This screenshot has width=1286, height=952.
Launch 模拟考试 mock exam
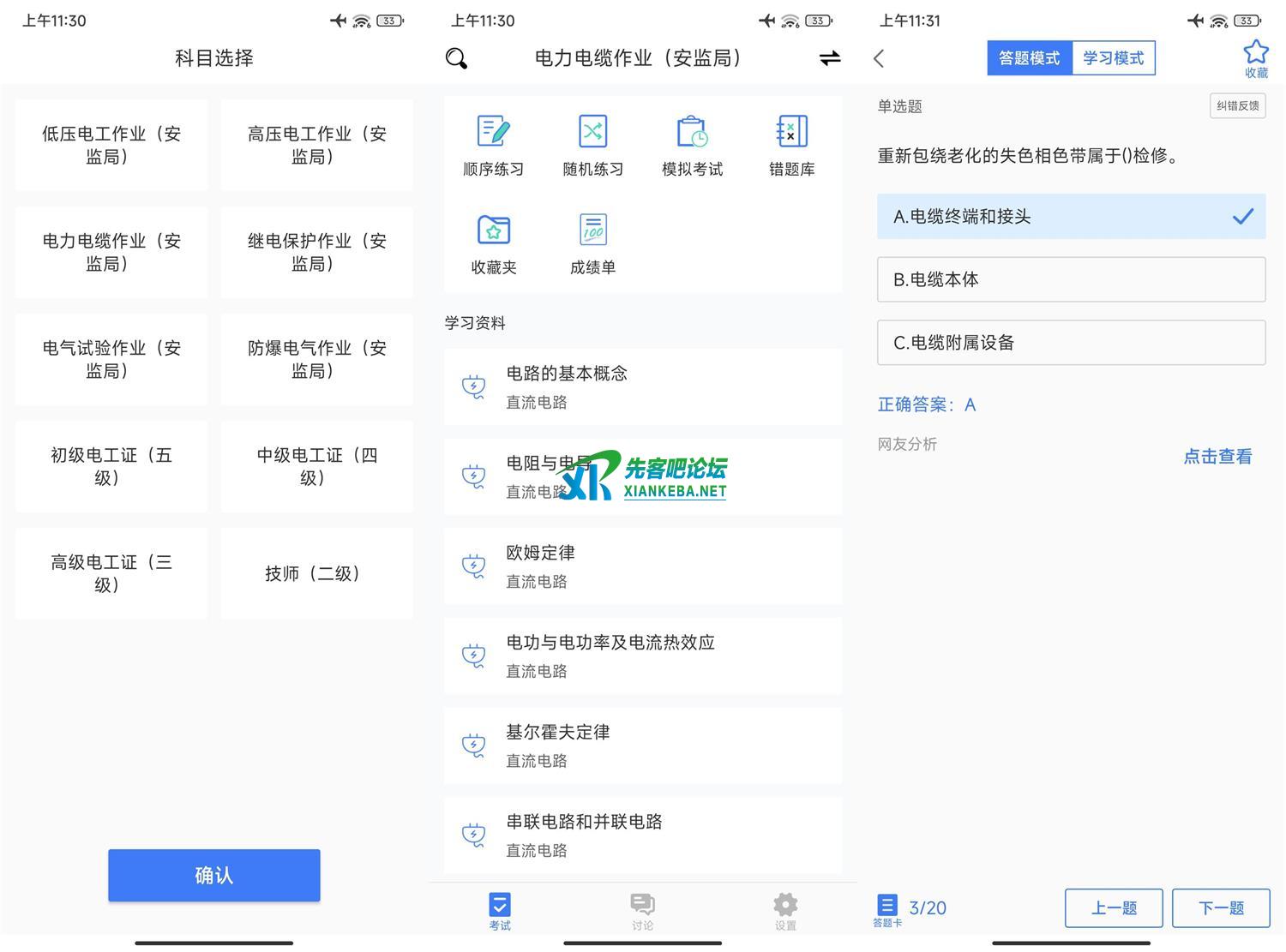click(x=692, y=146)
